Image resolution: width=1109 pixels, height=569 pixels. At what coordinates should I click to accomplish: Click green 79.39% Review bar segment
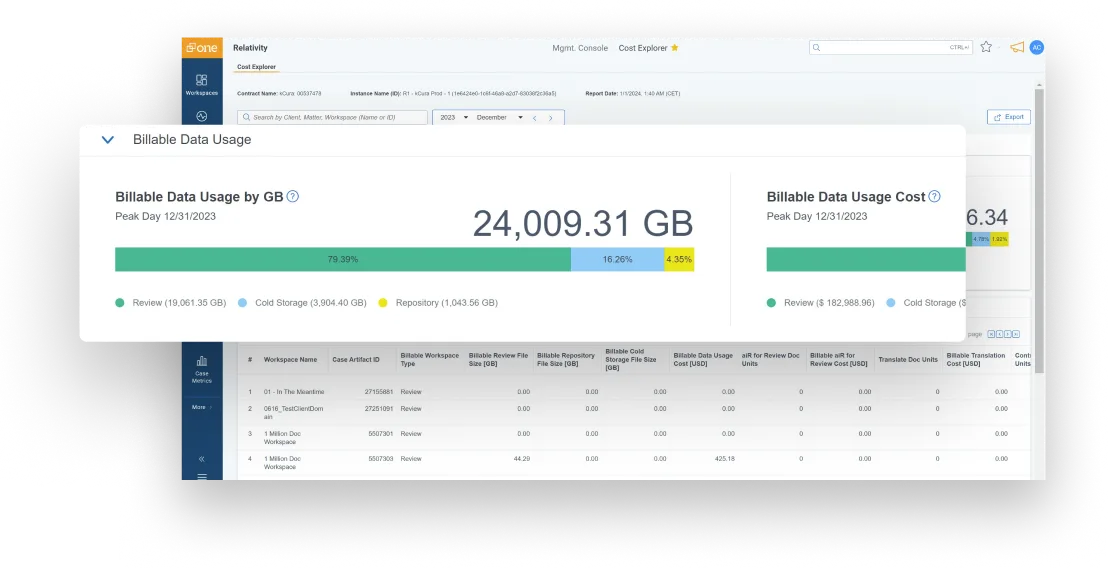[x=343, y=259]
